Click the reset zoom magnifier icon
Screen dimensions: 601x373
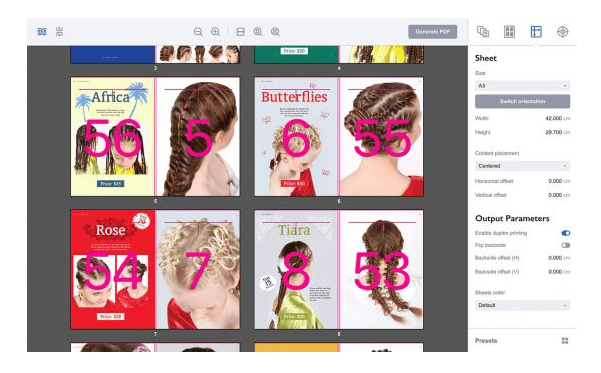(275, 32)
